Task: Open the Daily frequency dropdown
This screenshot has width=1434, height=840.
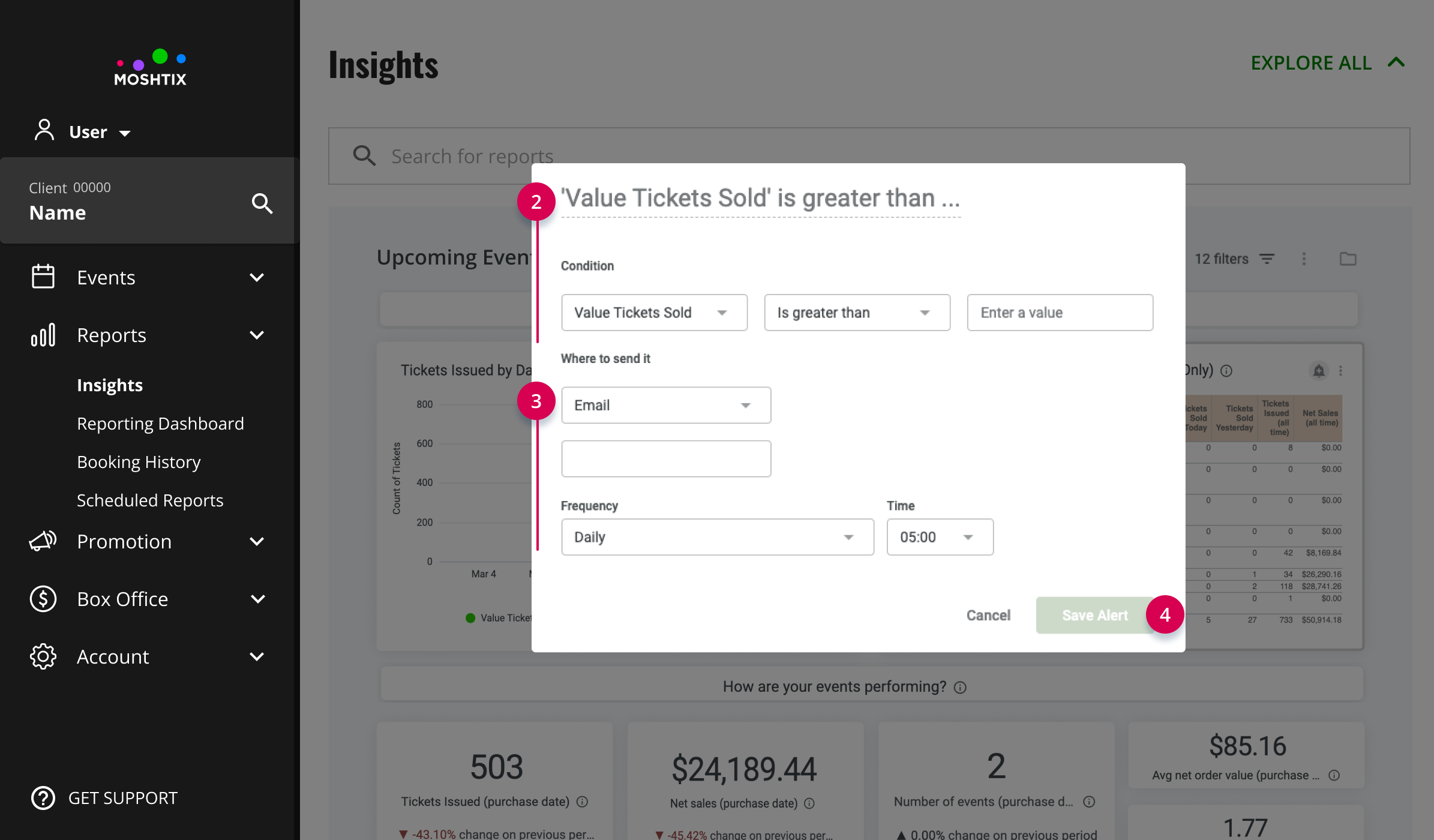Action: 718,537
